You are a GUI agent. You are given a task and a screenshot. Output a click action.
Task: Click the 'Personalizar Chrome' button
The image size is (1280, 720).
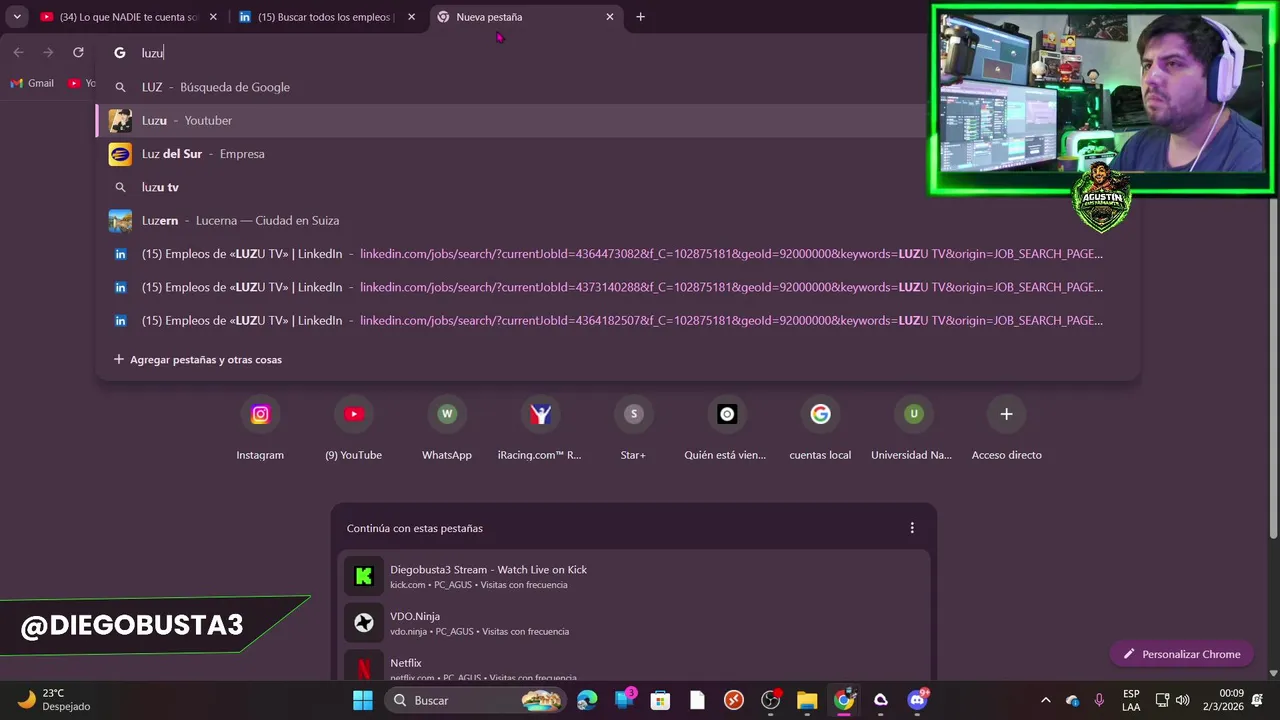click(1181, 654)
